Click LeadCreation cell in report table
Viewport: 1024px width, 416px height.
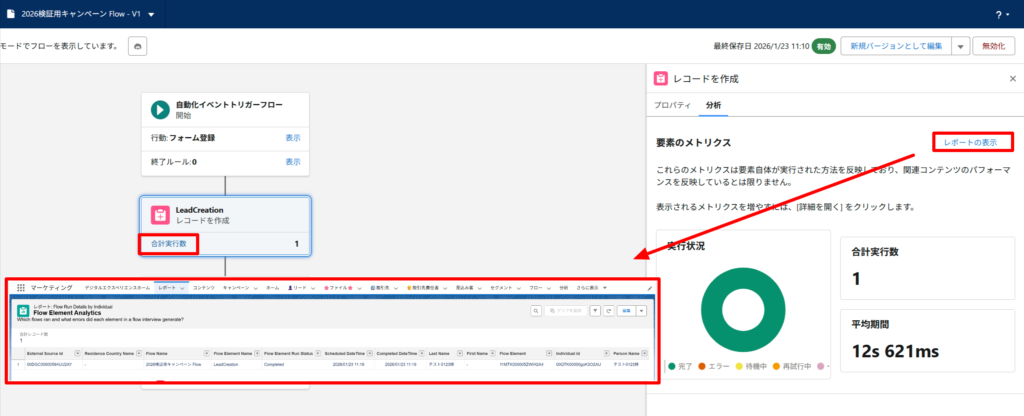[226, 364]
